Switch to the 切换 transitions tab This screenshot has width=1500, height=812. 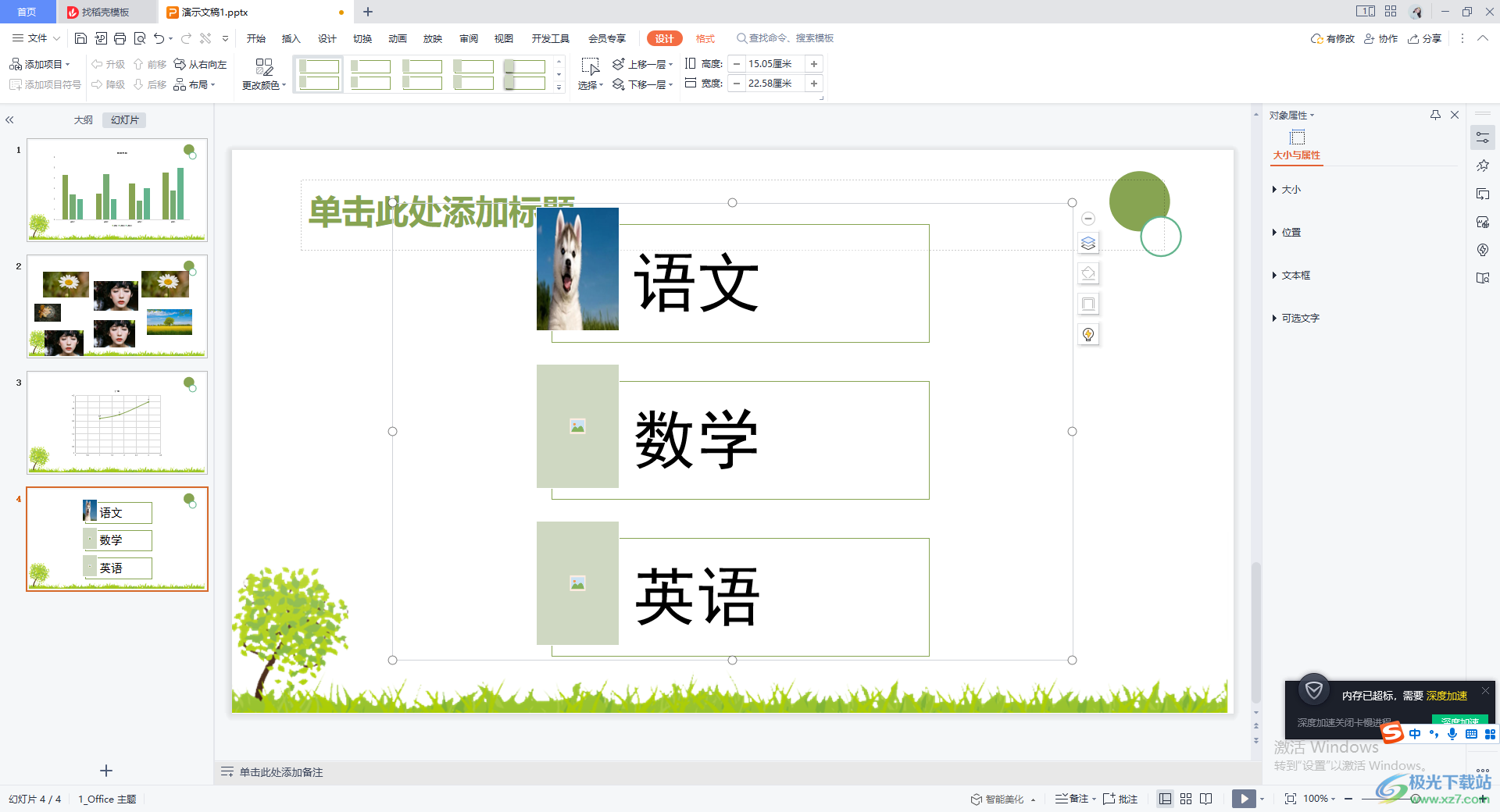362,38
